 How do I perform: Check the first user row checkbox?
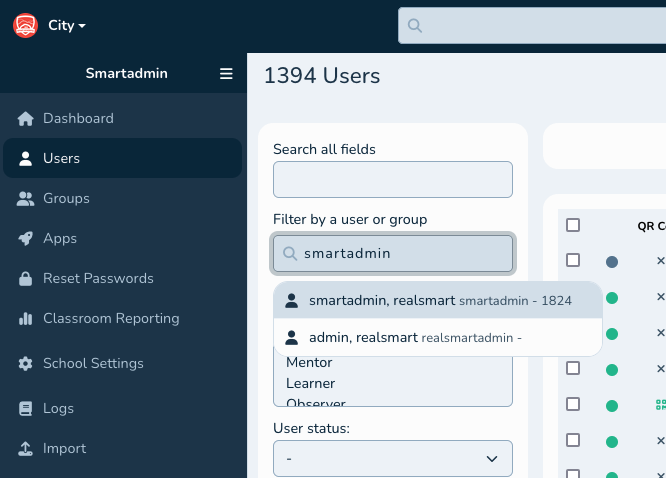(573, 260)
